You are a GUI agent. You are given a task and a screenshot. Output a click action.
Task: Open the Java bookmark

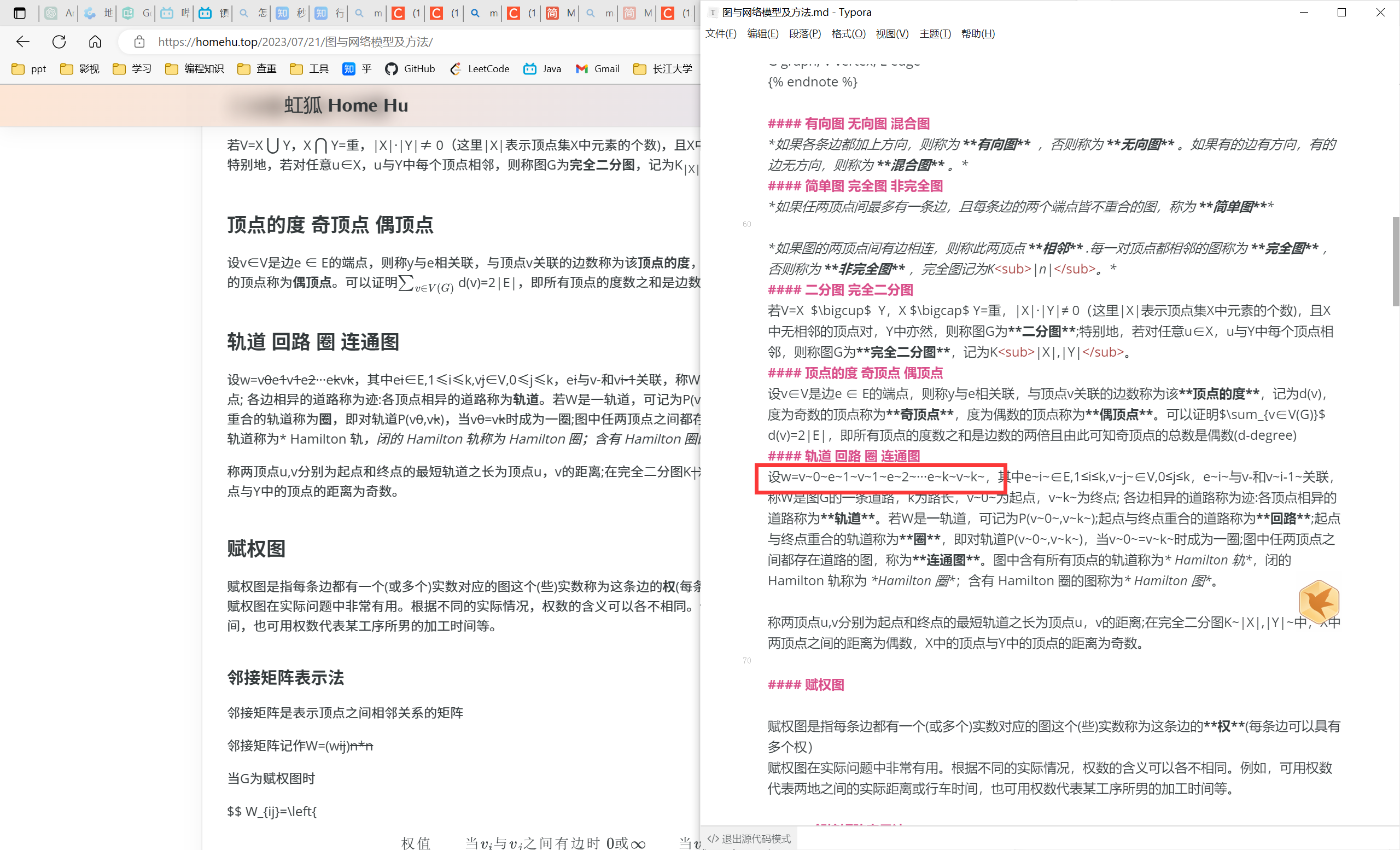(x=541, y=69)
